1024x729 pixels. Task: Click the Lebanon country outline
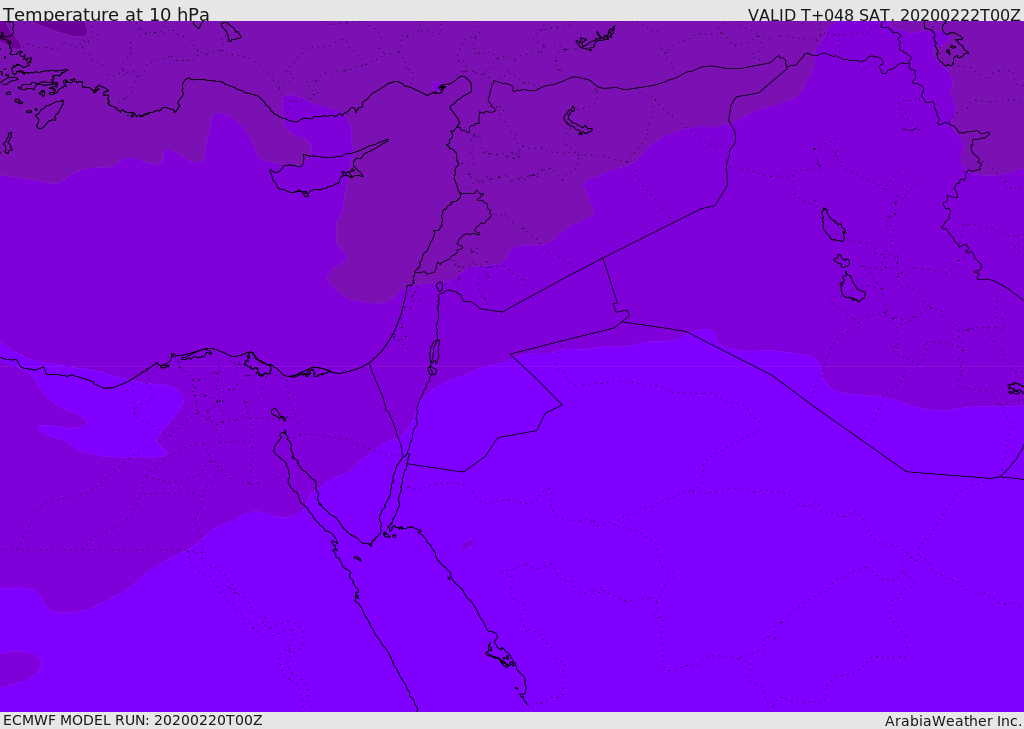(453, 233)
